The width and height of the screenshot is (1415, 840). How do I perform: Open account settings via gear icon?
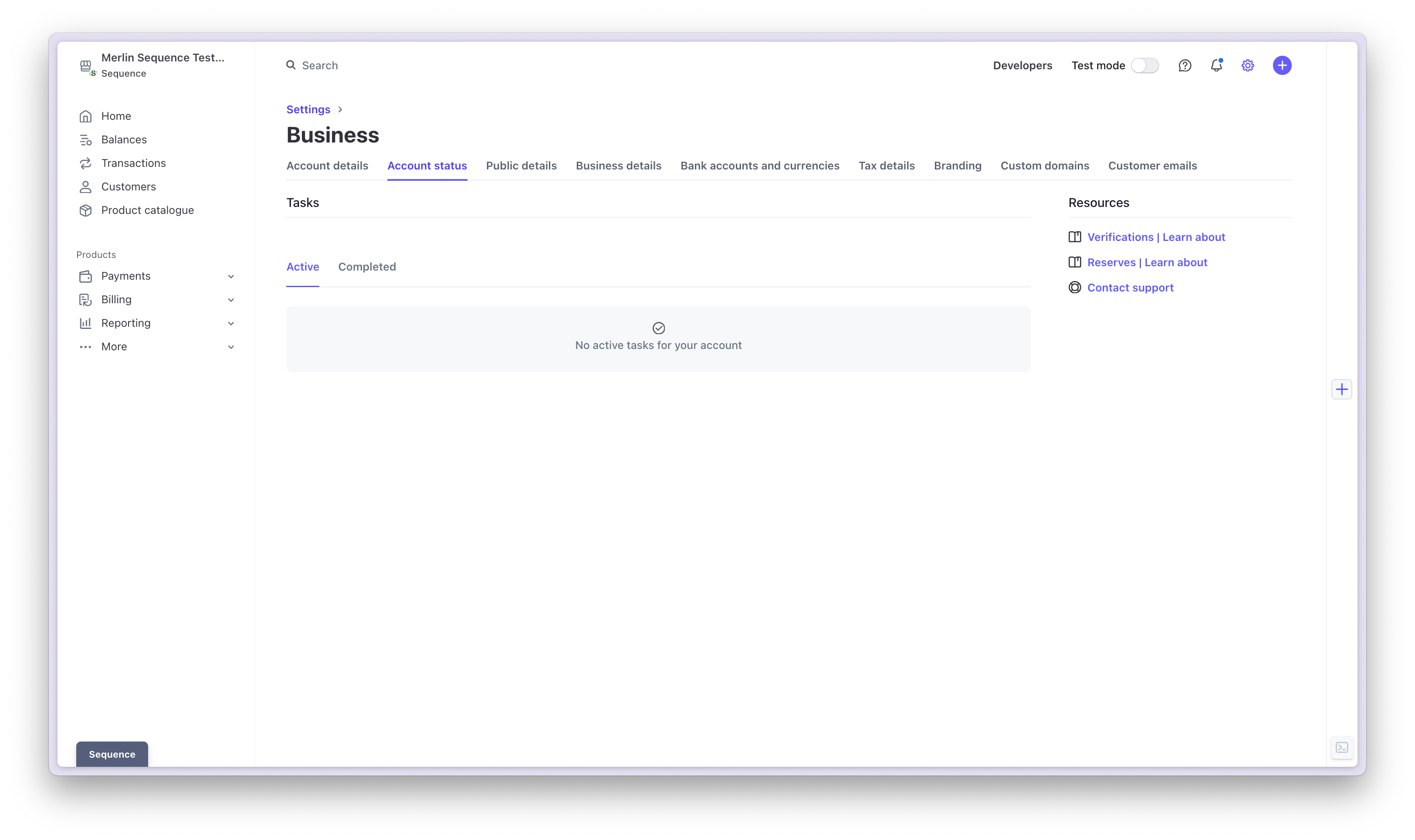[x=1247, y=65]
